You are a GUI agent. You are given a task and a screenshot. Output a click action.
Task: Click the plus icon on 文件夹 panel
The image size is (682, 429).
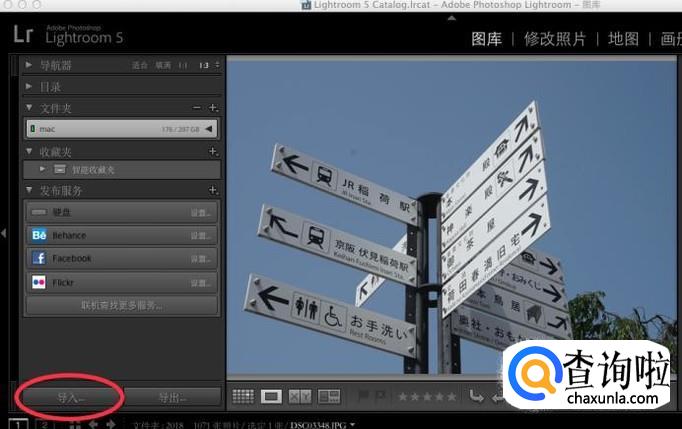(x=213, y=107)
